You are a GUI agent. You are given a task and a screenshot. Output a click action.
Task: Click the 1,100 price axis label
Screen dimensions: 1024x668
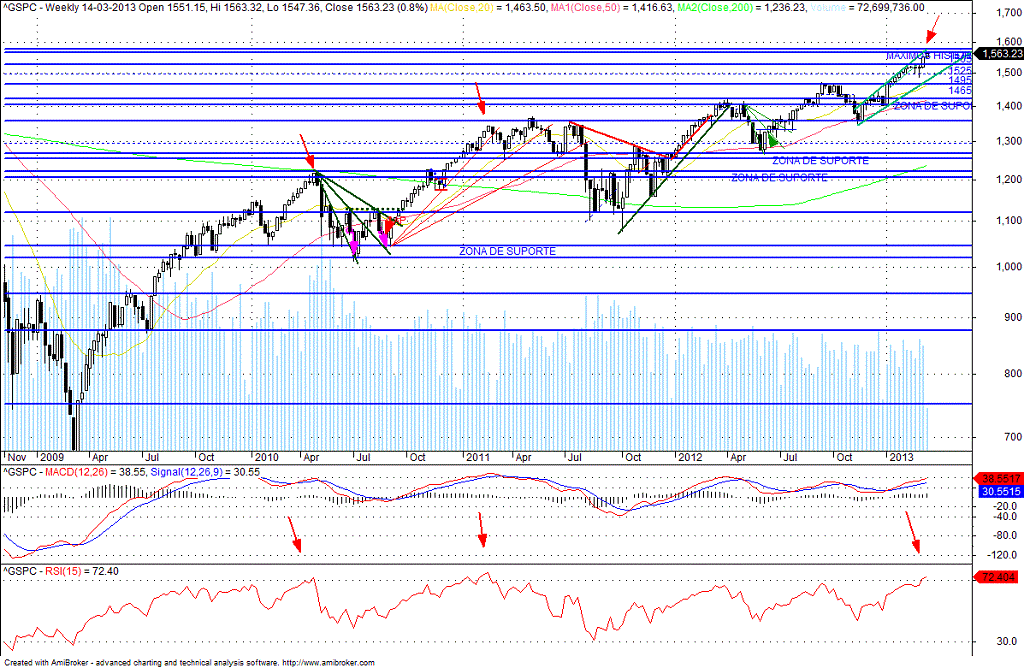click(x=1009, y=221)
